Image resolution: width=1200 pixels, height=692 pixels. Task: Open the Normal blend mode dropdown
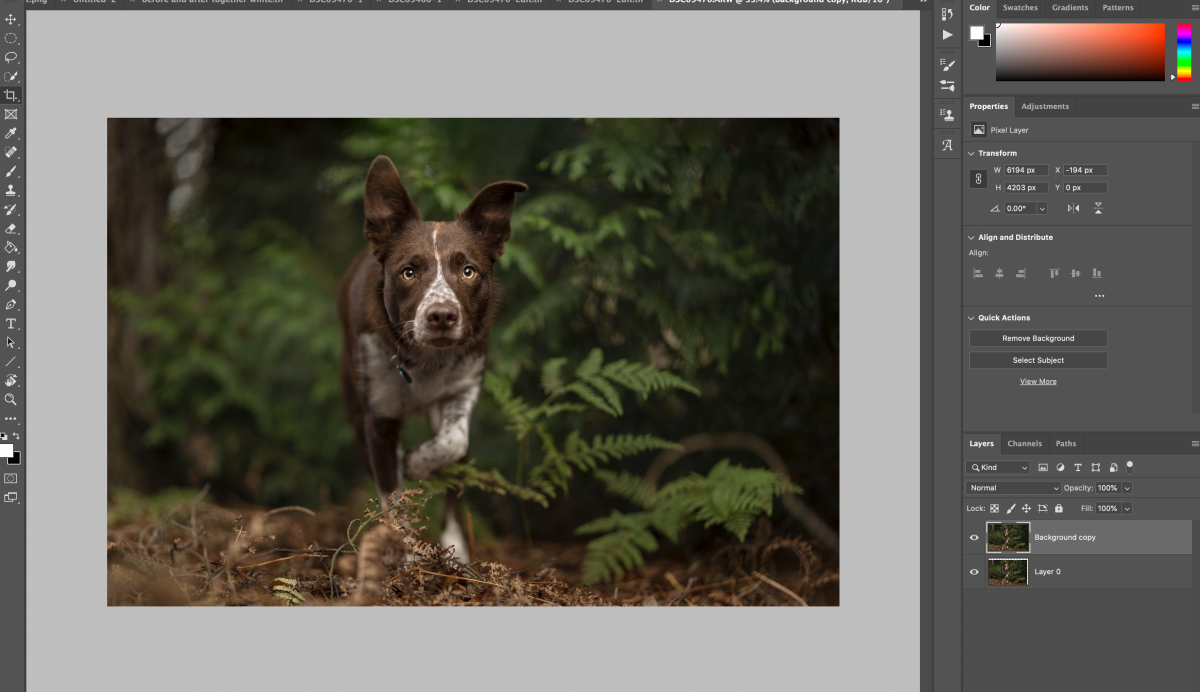click(1012, 487)
